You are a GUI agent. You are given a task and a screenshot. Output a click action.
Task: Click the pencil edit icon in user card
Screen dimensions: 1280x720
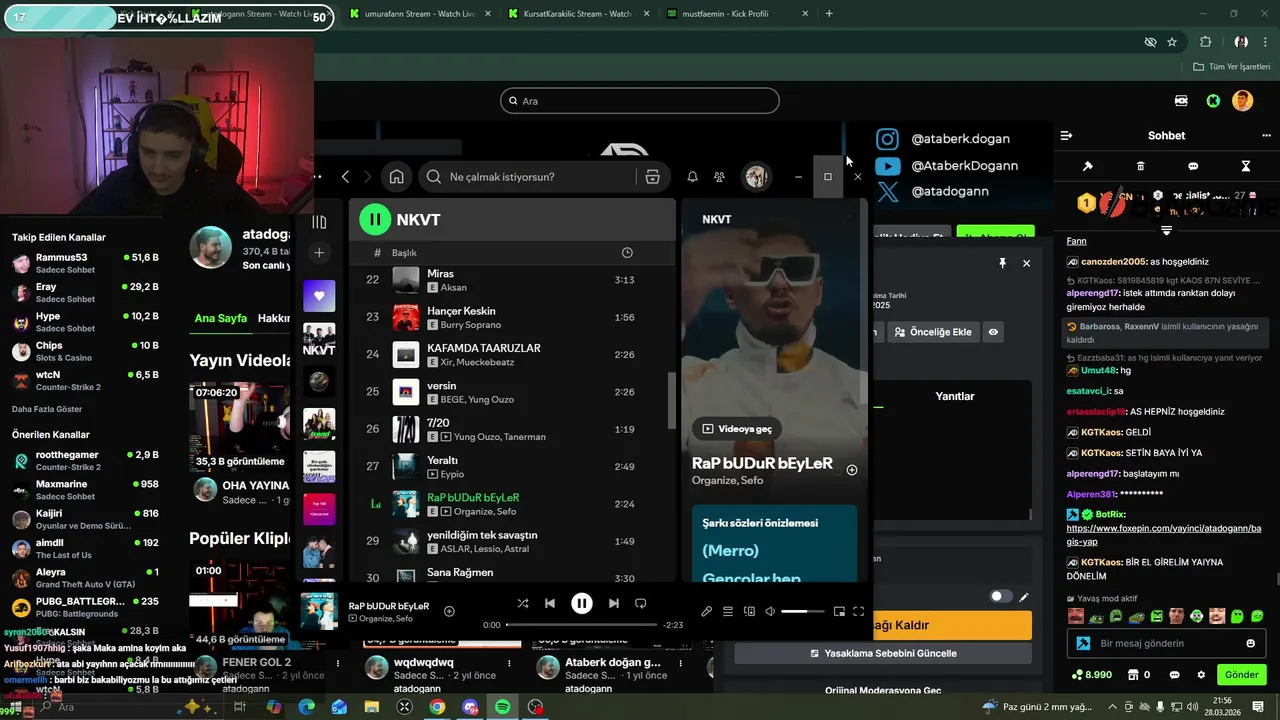coord(1024,597)
